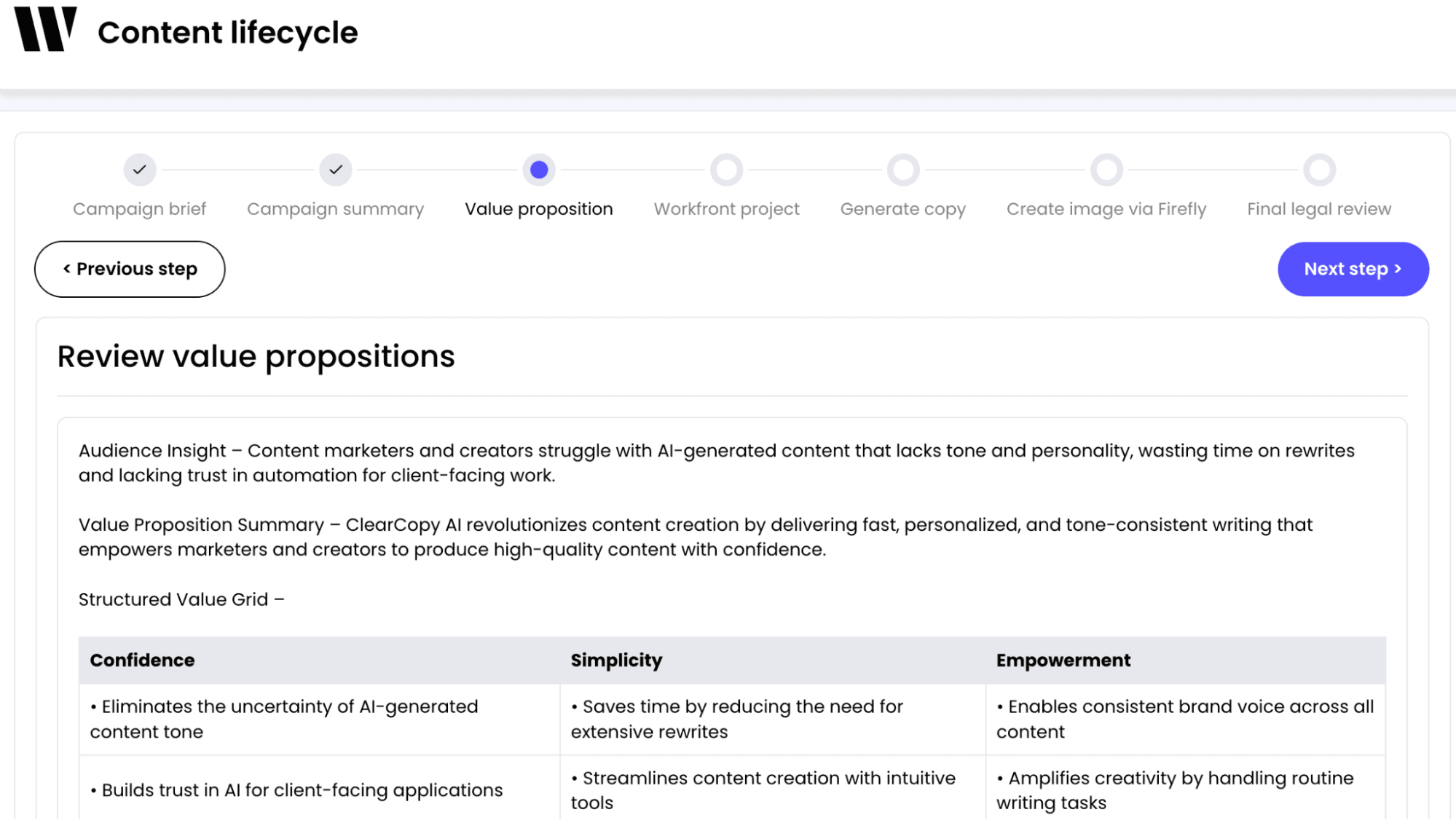
Task: Click the Content lifecycle page title
Action: pos(228,33)
